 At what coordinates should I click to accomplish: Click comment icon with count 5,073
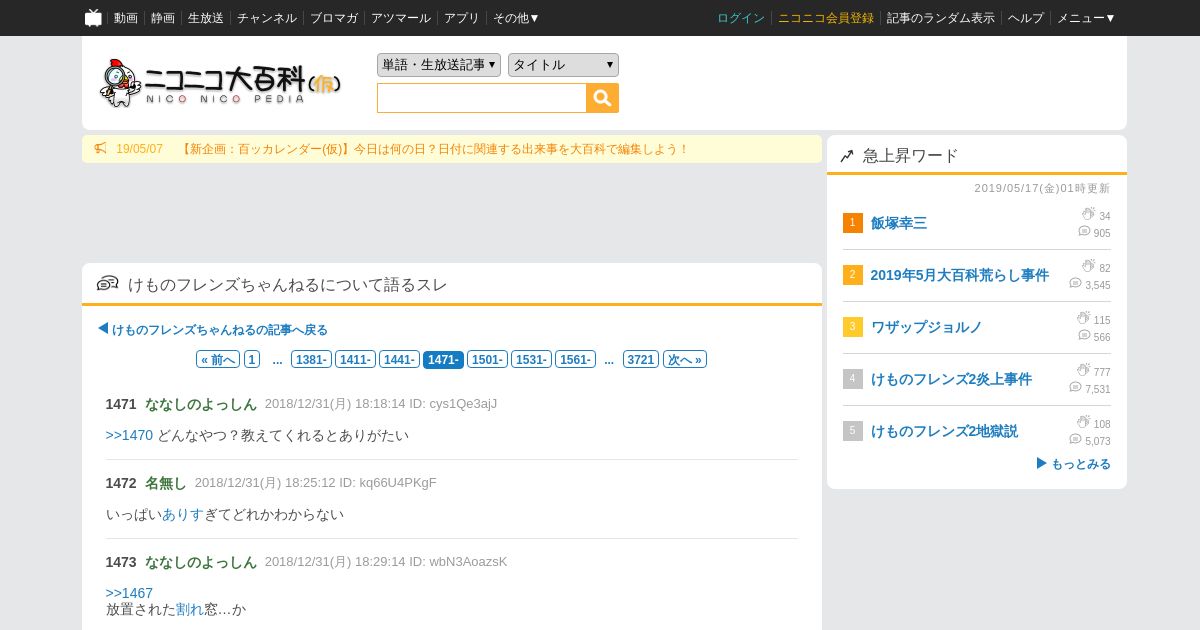coord(1075,439)
